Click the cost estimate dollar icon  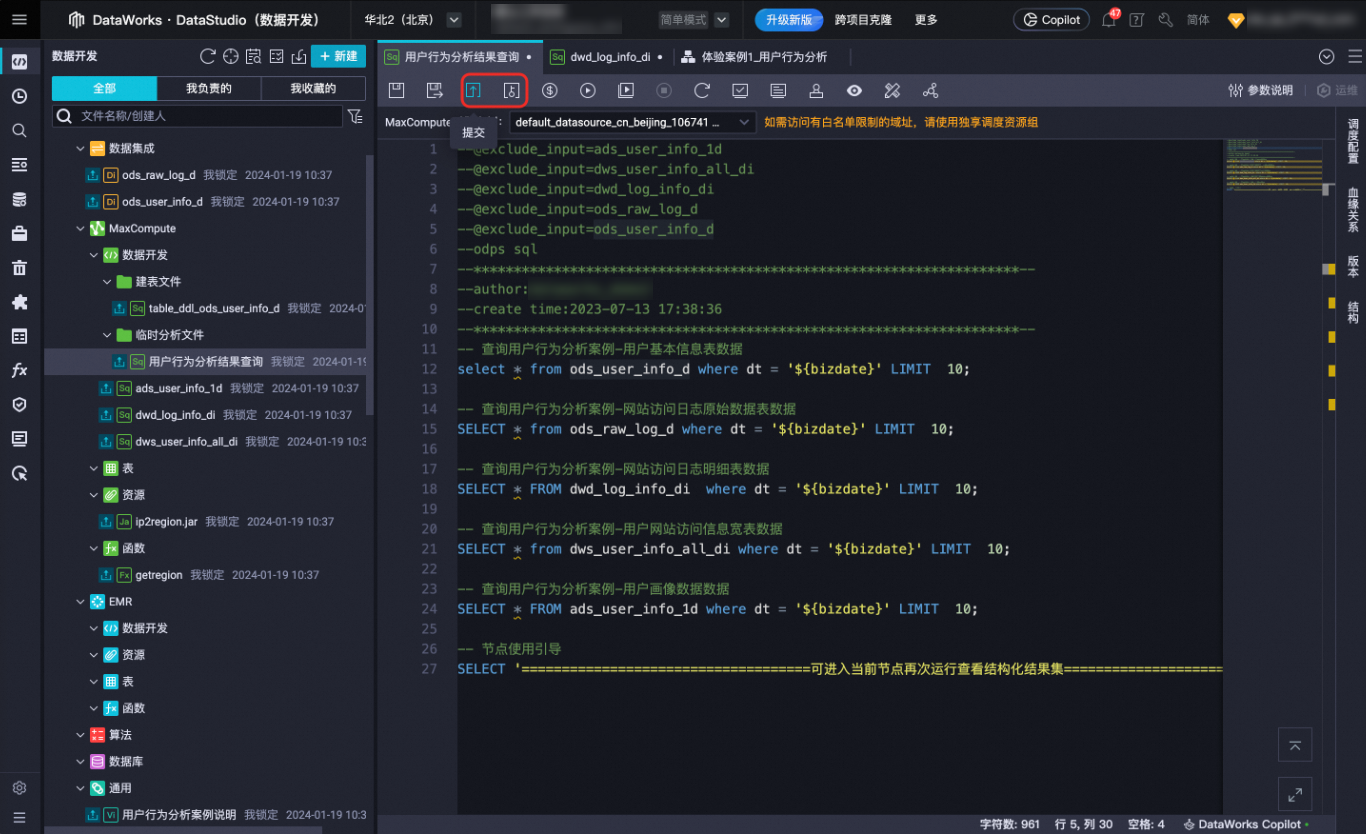point(550,90)
